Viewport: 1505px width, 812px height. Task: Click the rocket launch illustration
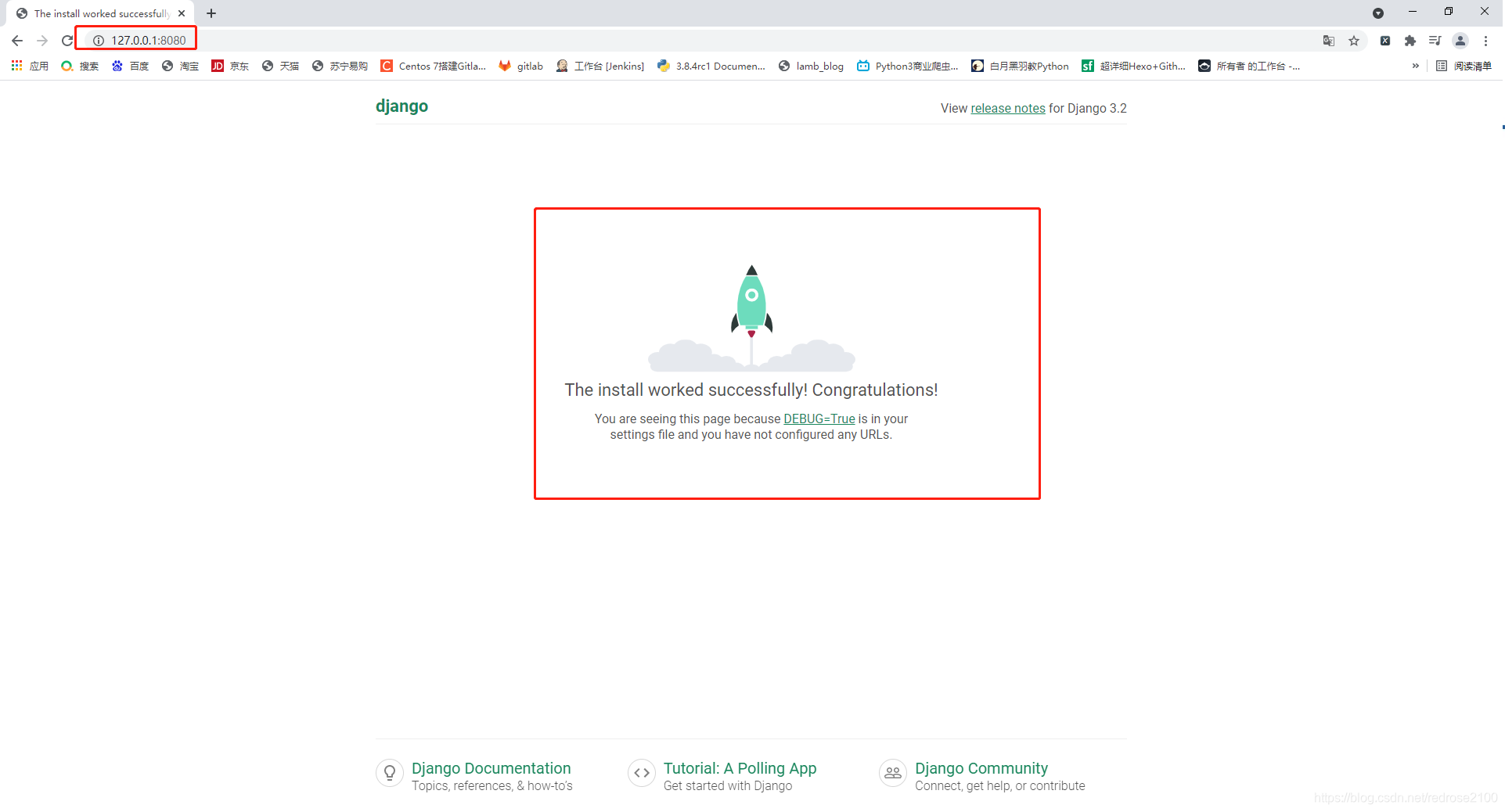(x=751, y=318)
